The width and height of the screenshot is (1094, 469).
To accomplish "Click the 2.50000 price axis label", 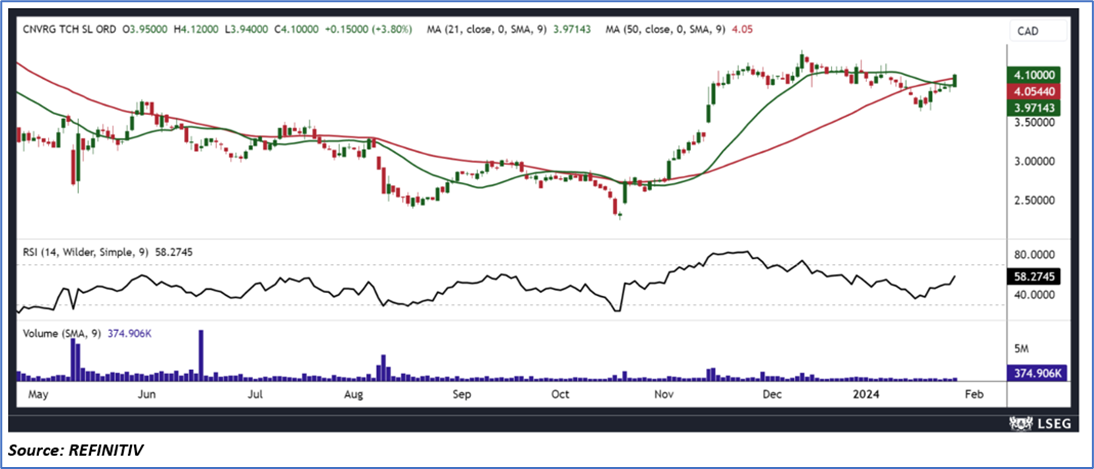I will pos(1034,201).
